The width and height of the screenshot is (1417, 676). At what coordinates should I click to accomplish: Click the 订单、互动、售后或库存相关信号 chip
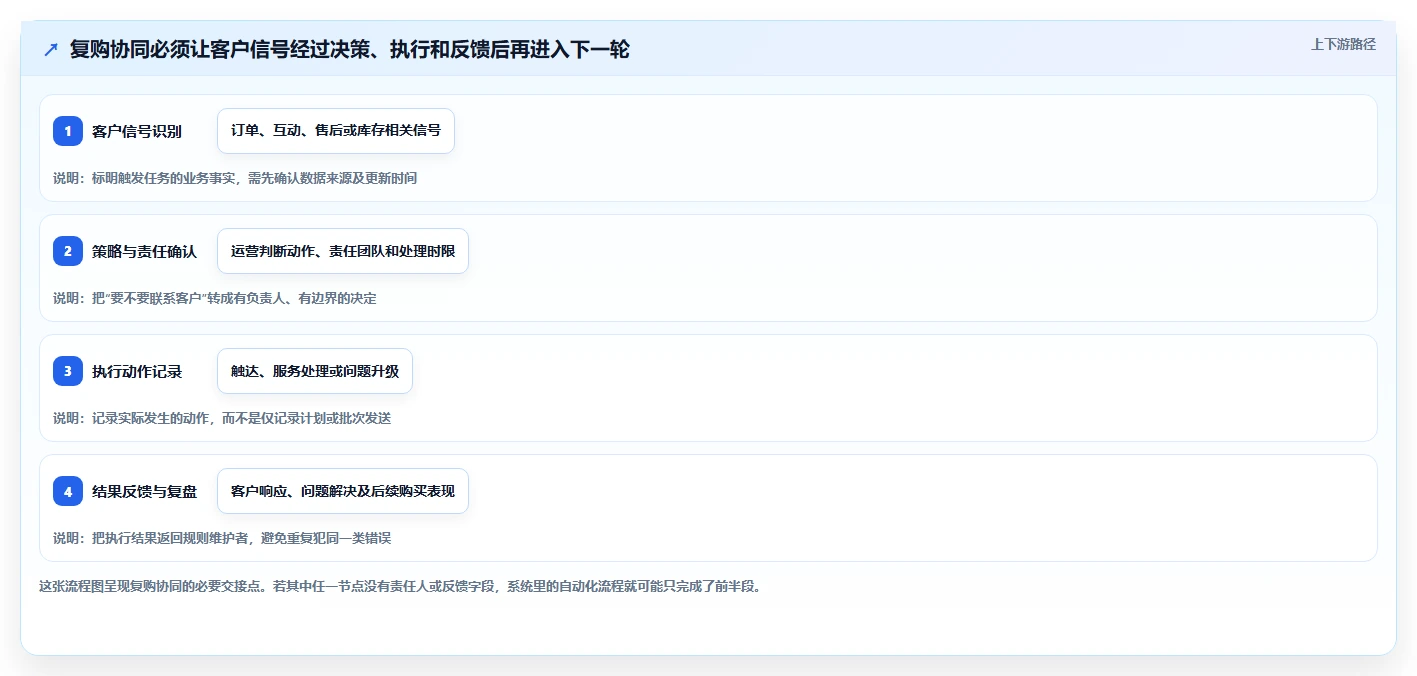click(x=336, y=131)
